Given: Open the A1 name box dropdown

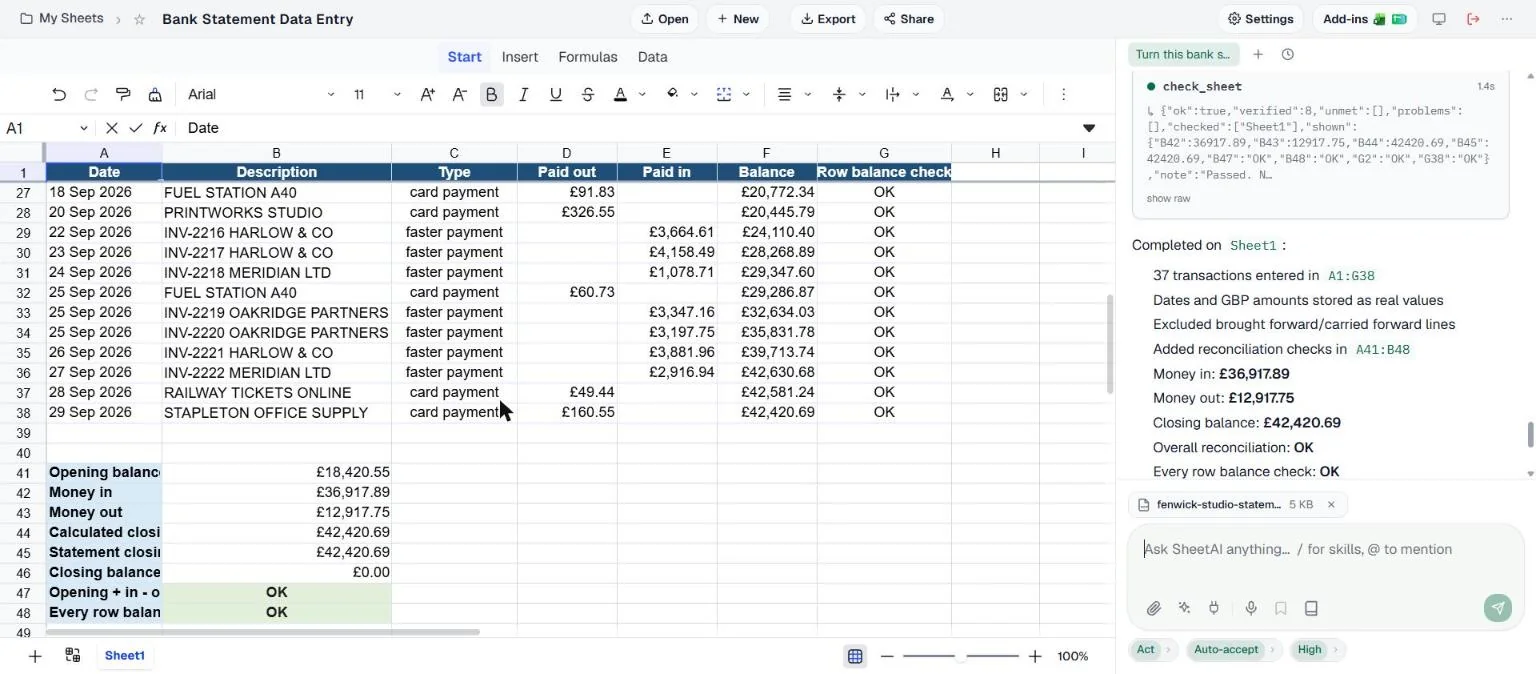Looking at the screenshot, I should [x=83, y=128].
